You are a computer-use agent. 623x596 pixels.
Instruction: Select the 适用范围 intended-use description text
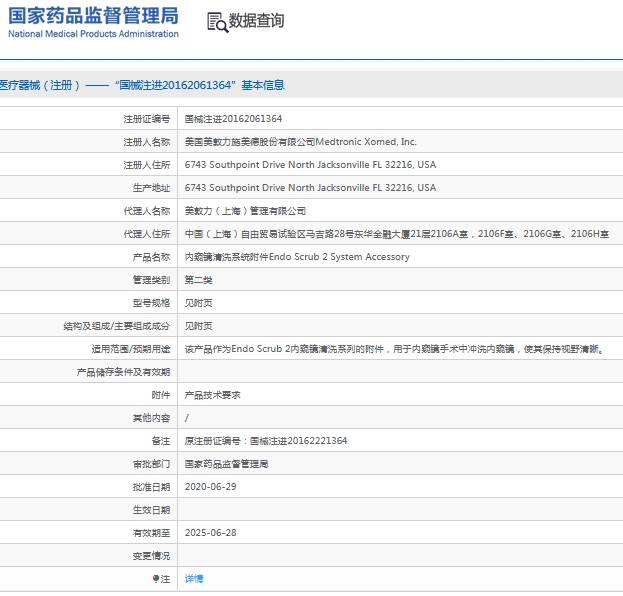tap(394, 349)
